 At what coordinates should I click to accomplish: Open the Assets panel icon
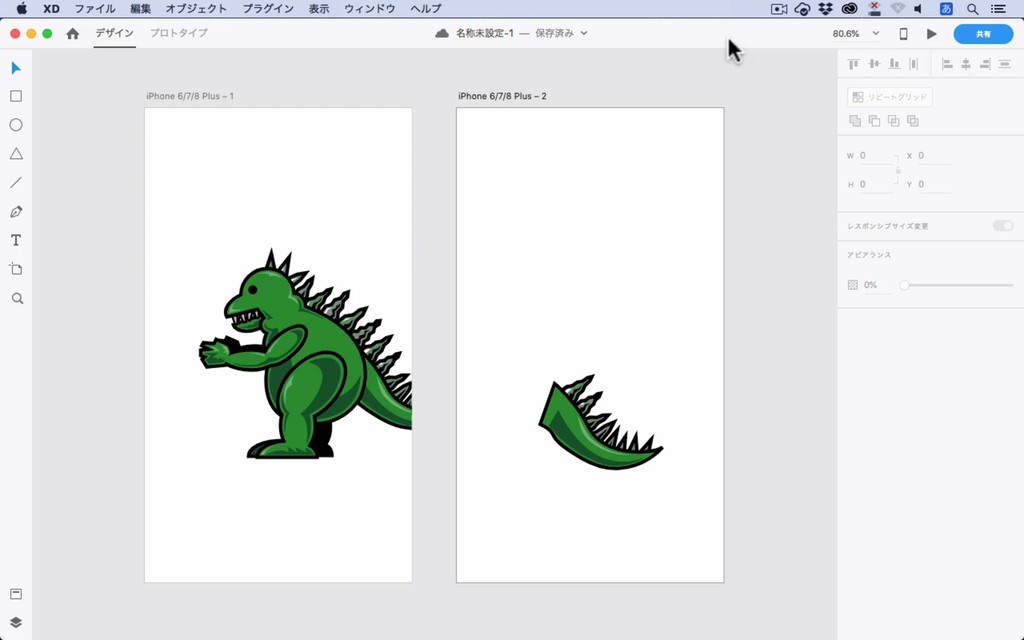pyautogui.click(x=16, y=594)
